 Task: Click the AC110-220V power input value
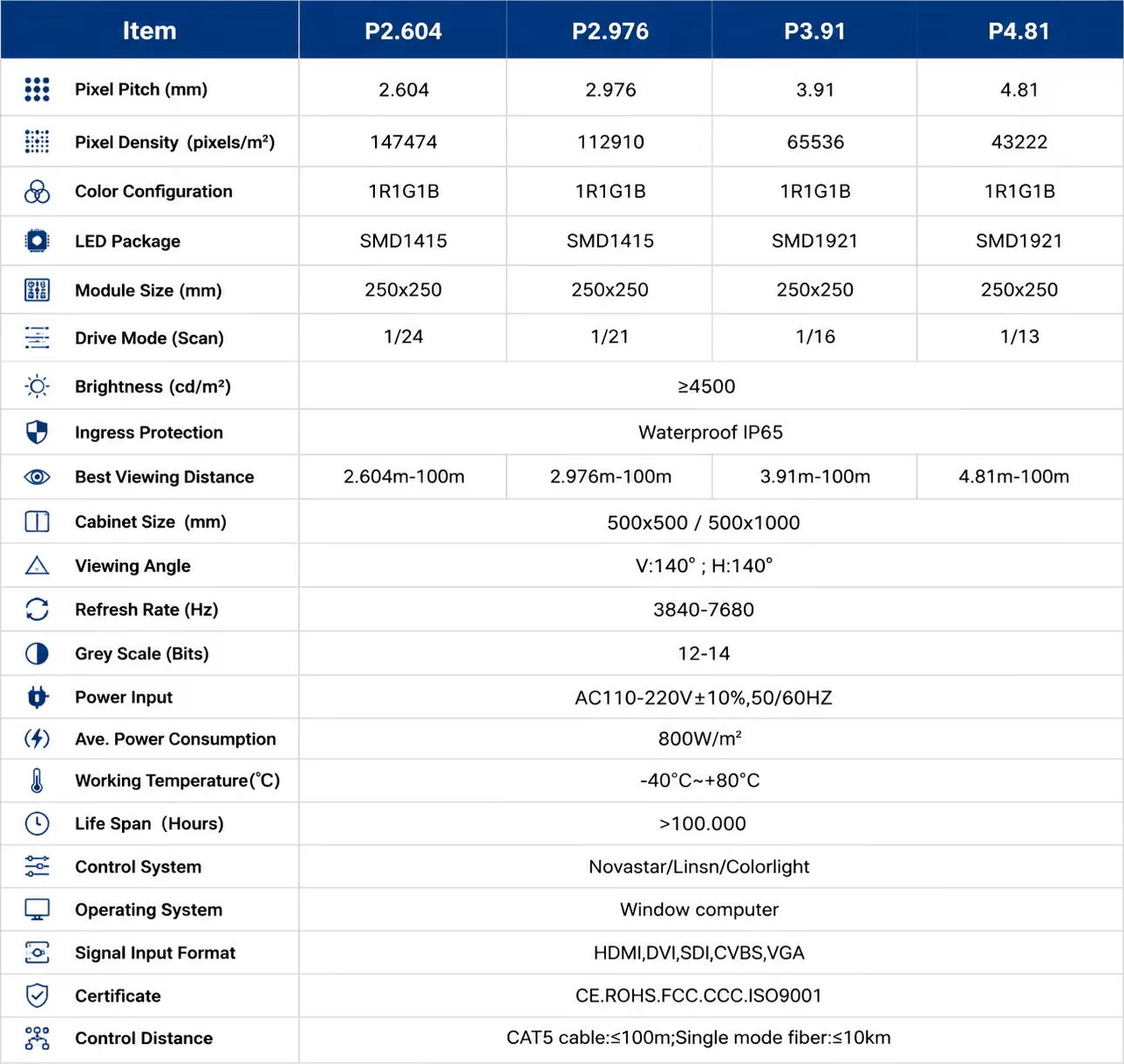tap(704, 698)
